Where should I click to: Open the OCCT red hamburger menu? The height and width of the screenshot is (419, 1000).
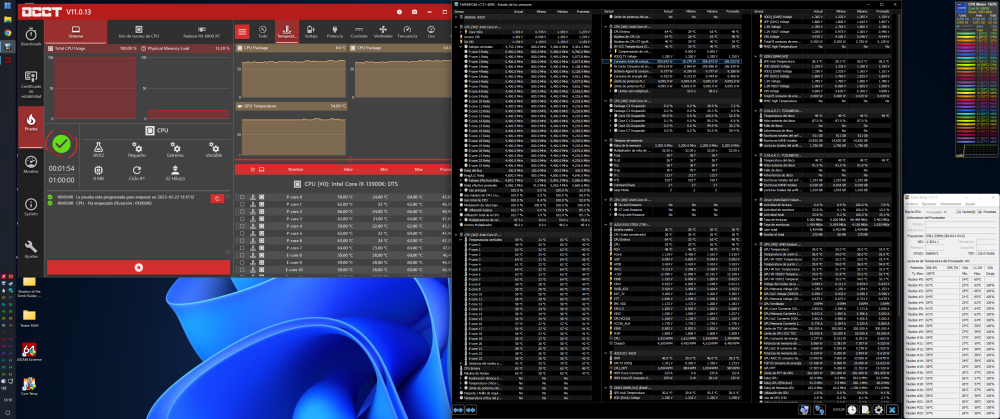[242, 31]
